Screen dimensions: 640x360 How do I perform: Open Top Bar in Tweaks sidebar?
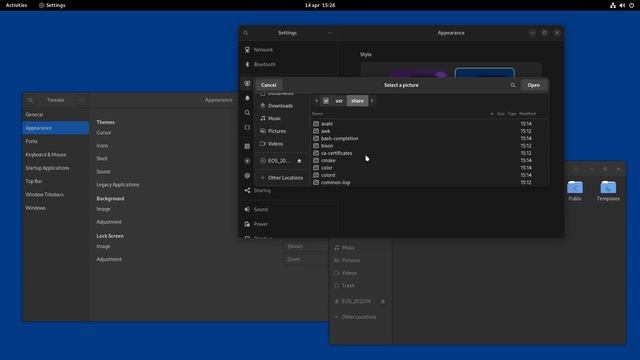(56, 181)
